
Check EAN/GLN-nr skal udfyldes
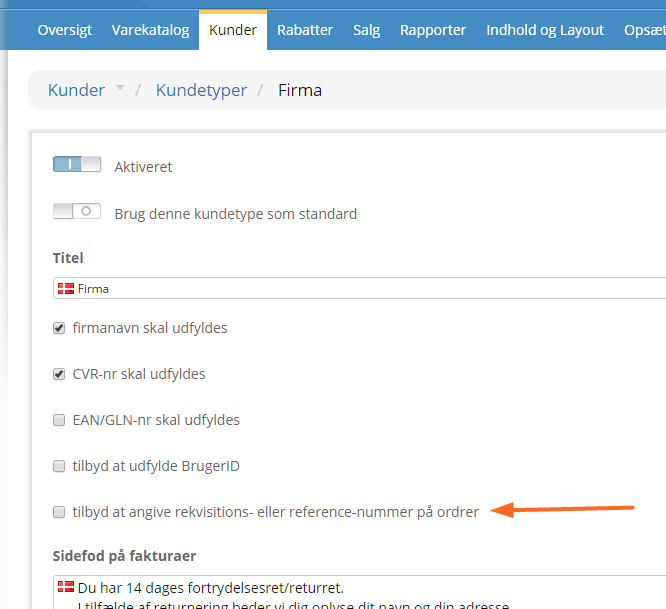tap(59, 420)
